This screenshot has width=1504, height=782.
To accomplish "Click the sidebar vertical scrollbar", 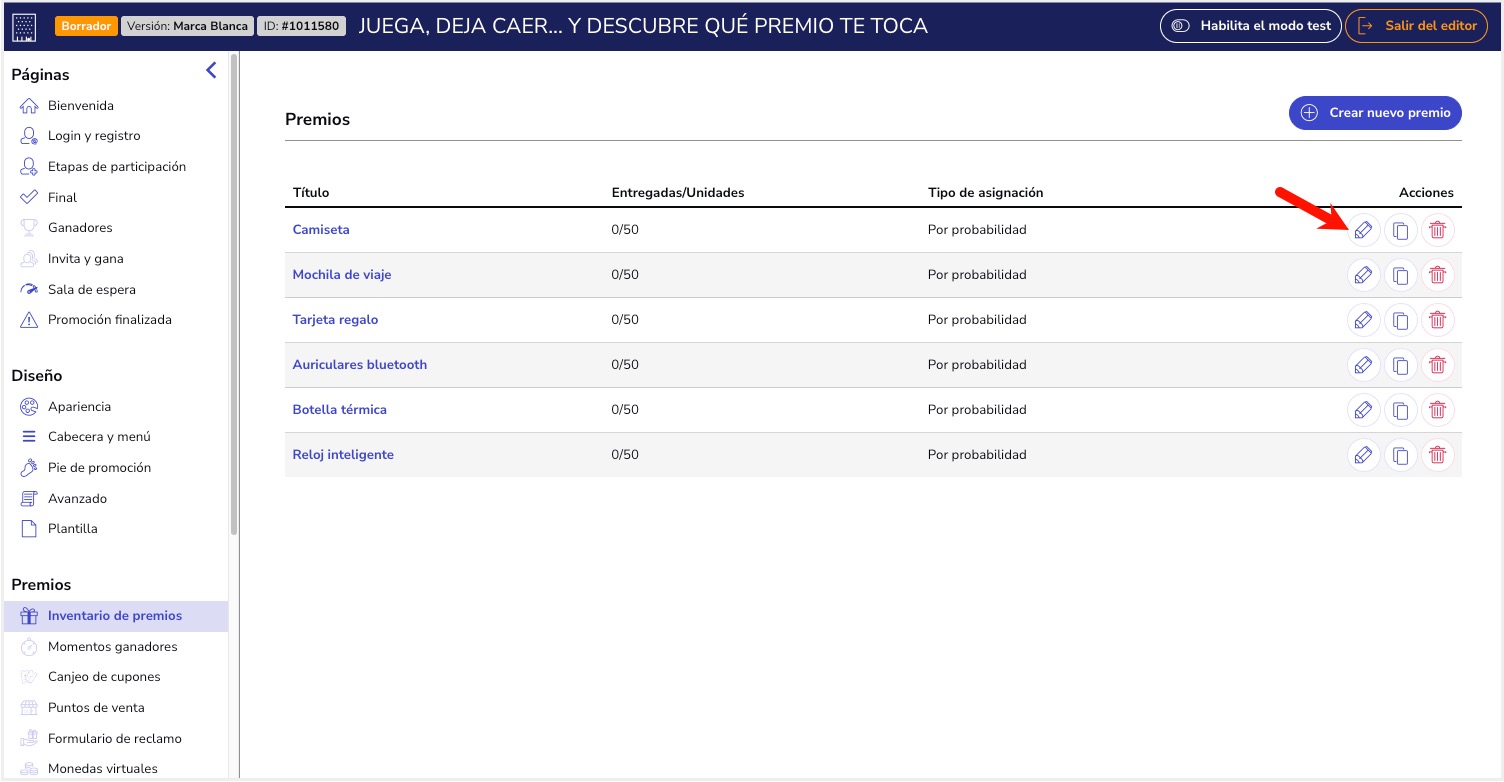I will point(234,300).
